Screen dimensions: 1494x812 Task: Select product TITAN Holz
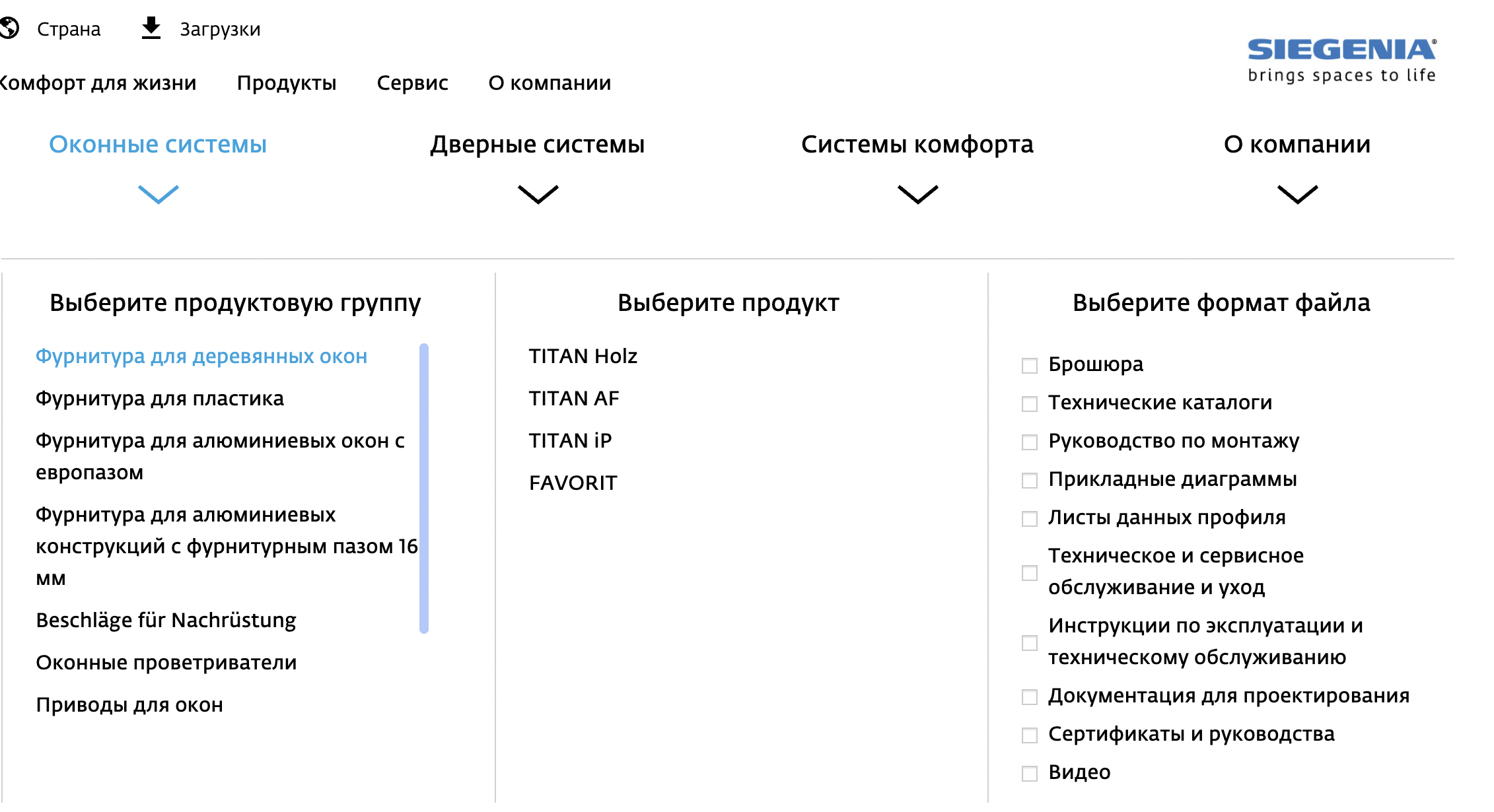click(583, 356)
